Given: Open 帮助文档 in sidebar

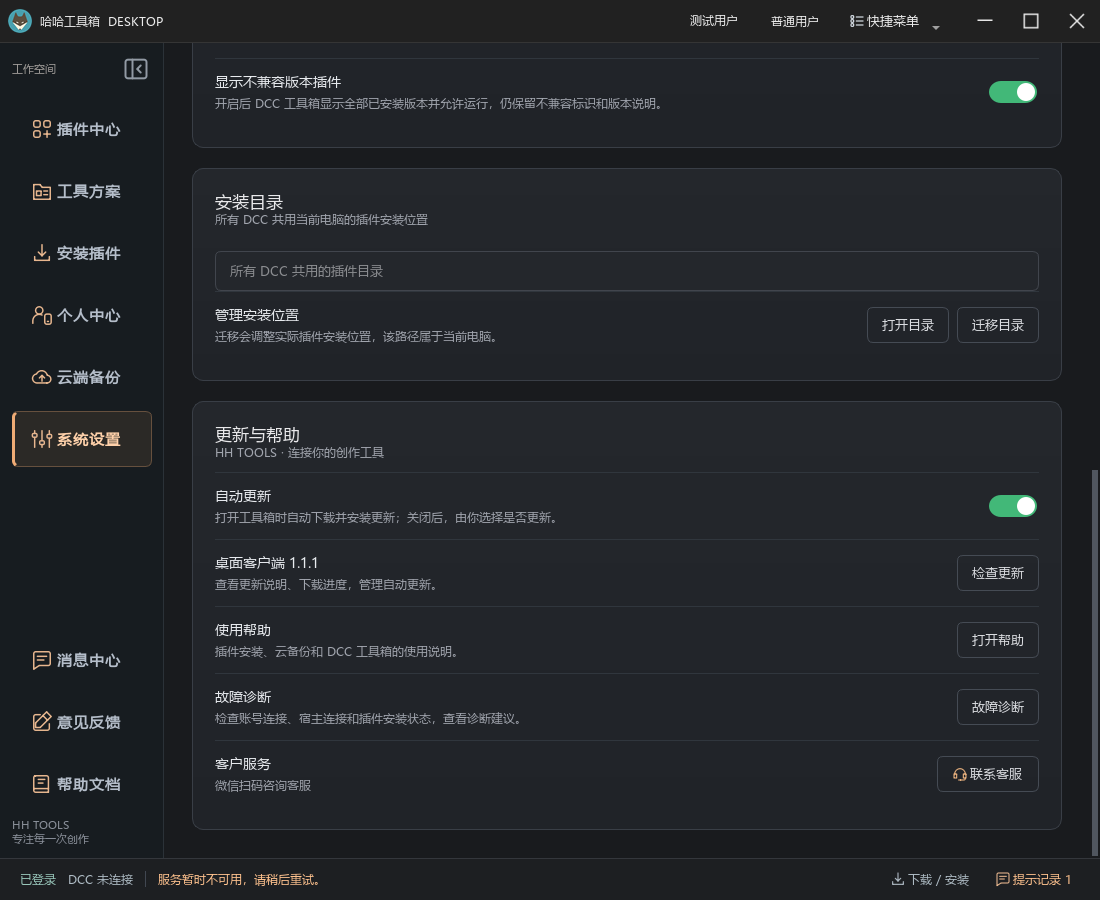Looking at the screenshot, I should click(81, 784).
